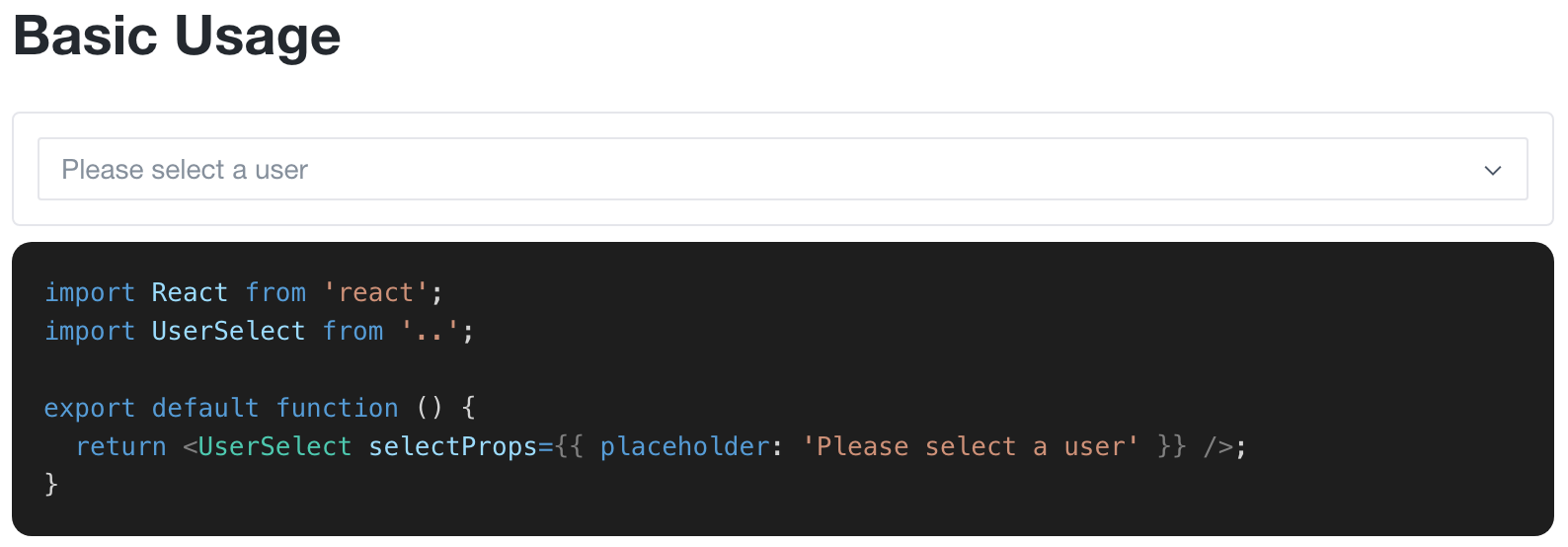Image resolution: width=1568 pixels, height=547 pixels.
Task: Click the 'default' keyword in the code
Action: 205,409
